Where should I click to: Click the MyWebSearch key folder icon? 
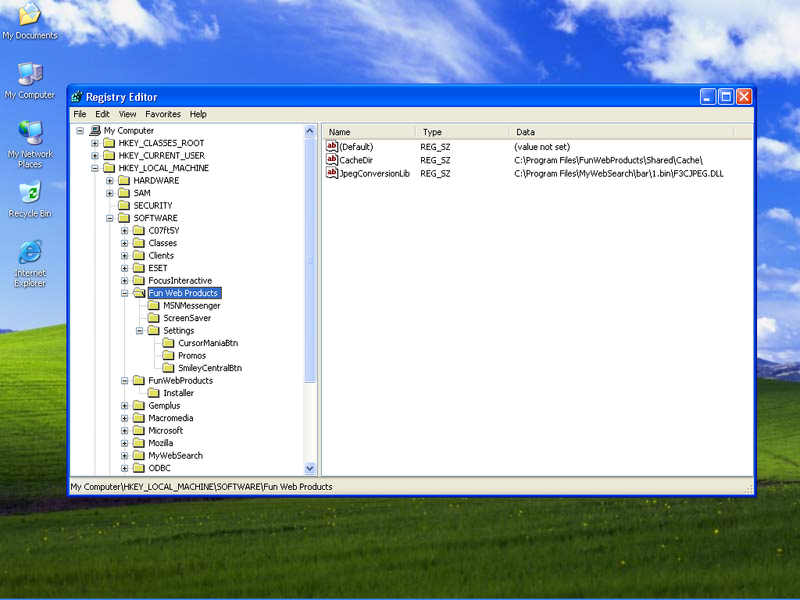(139, 456)
